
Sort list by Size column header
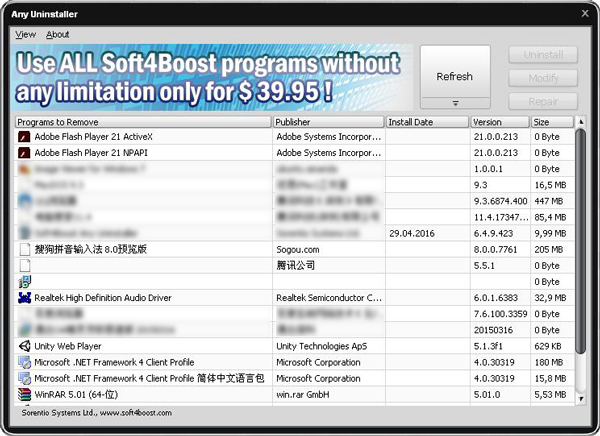(552, 122)
